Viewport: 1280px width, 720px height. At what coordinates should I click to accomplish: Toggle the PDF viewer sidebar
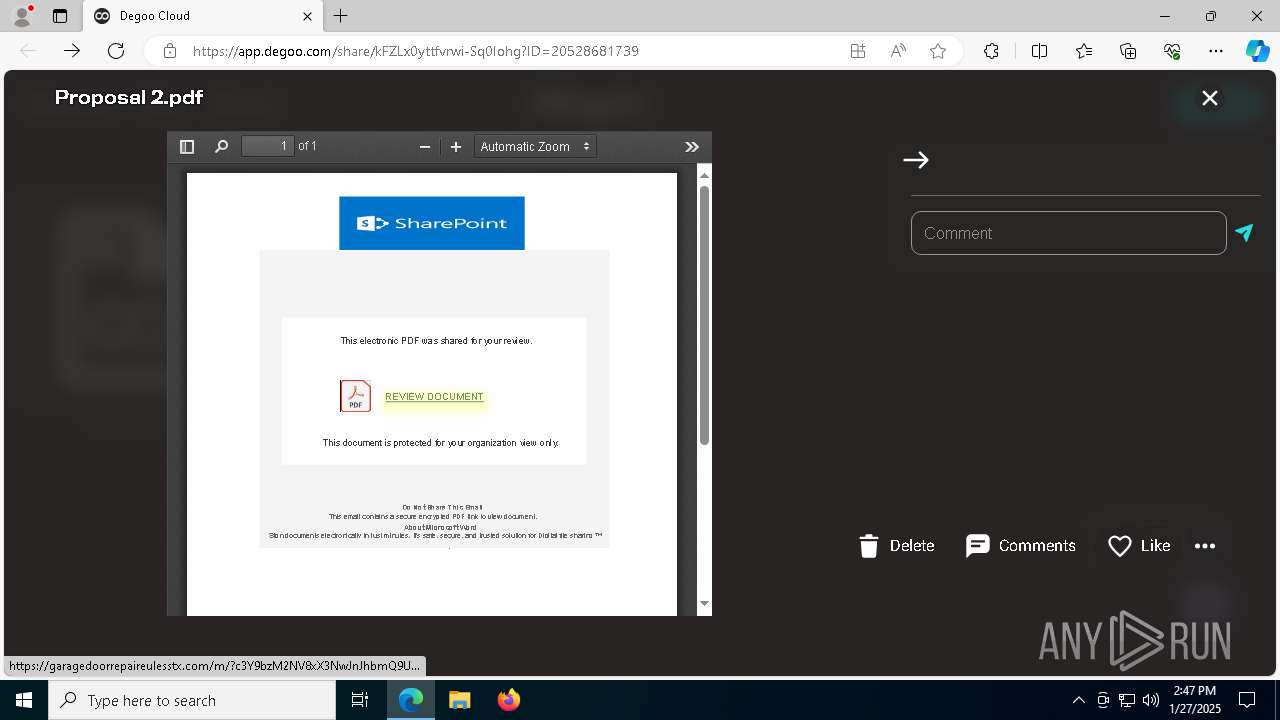click(186, 147)
